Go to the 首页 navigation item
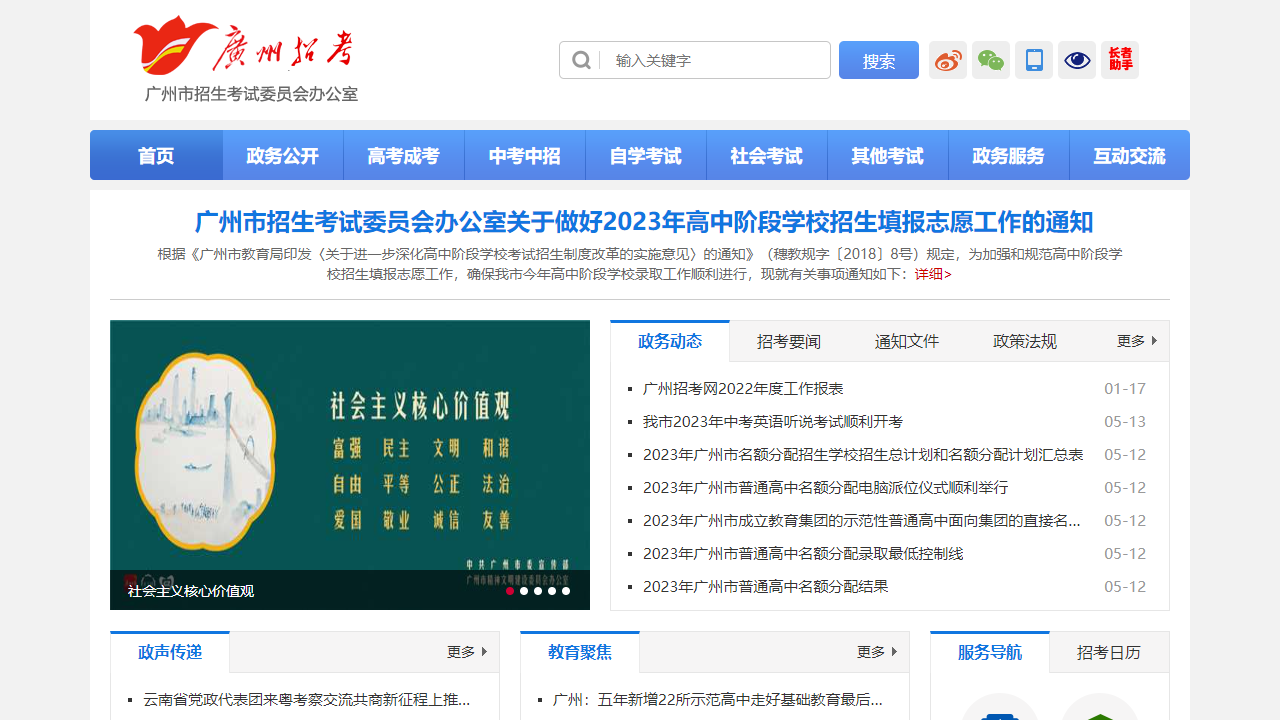 [156, 155]
